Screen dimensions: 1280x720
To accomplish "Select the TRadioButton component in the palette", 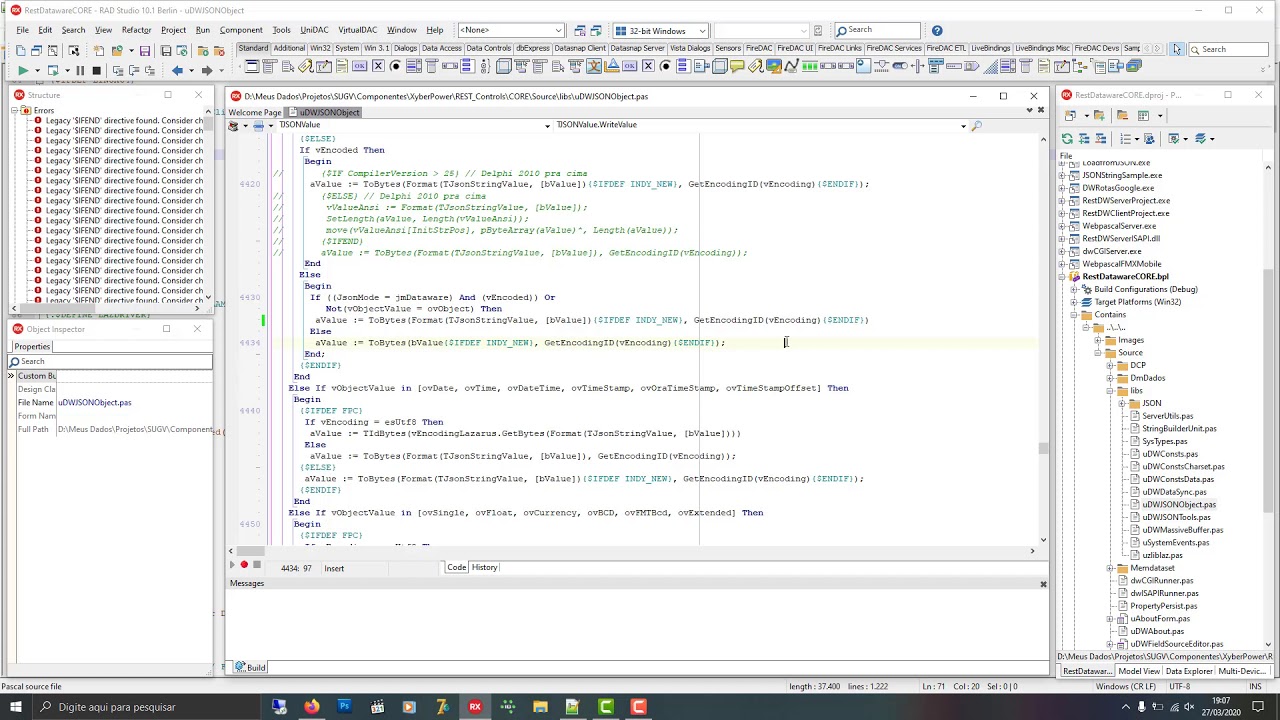I will pos(395,66).
